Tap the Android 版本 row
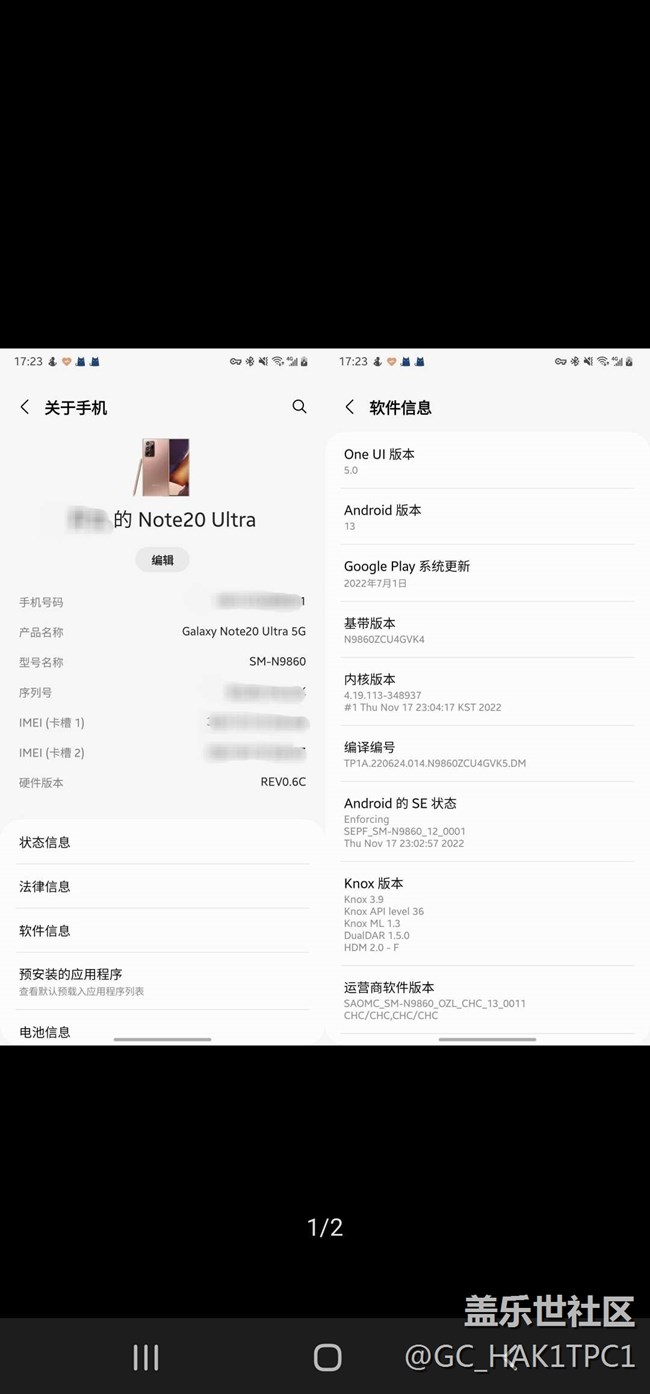Screen dimensions: 650x1394 (488, 517)
